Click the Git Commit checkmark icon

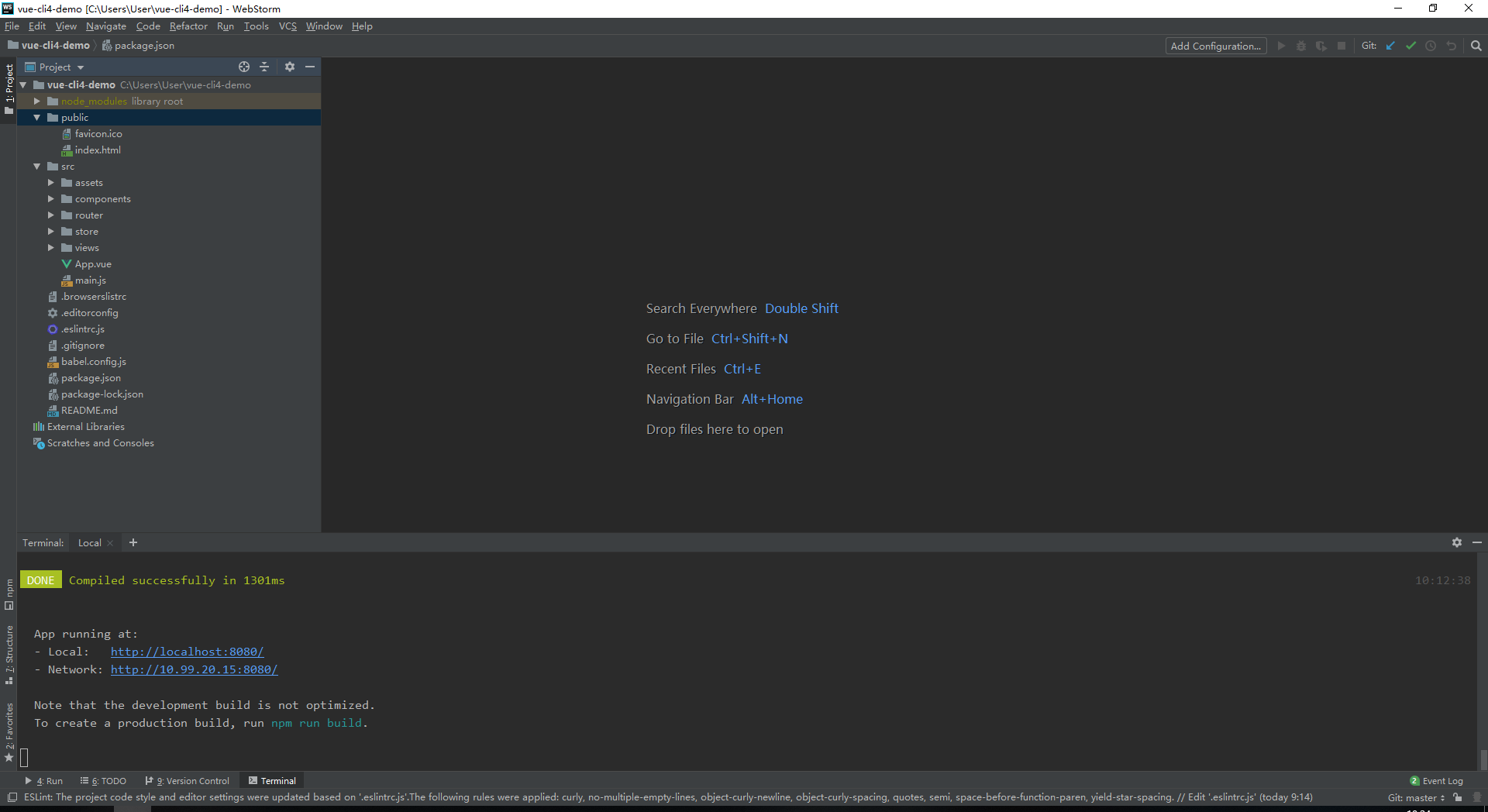(1410, 46)
